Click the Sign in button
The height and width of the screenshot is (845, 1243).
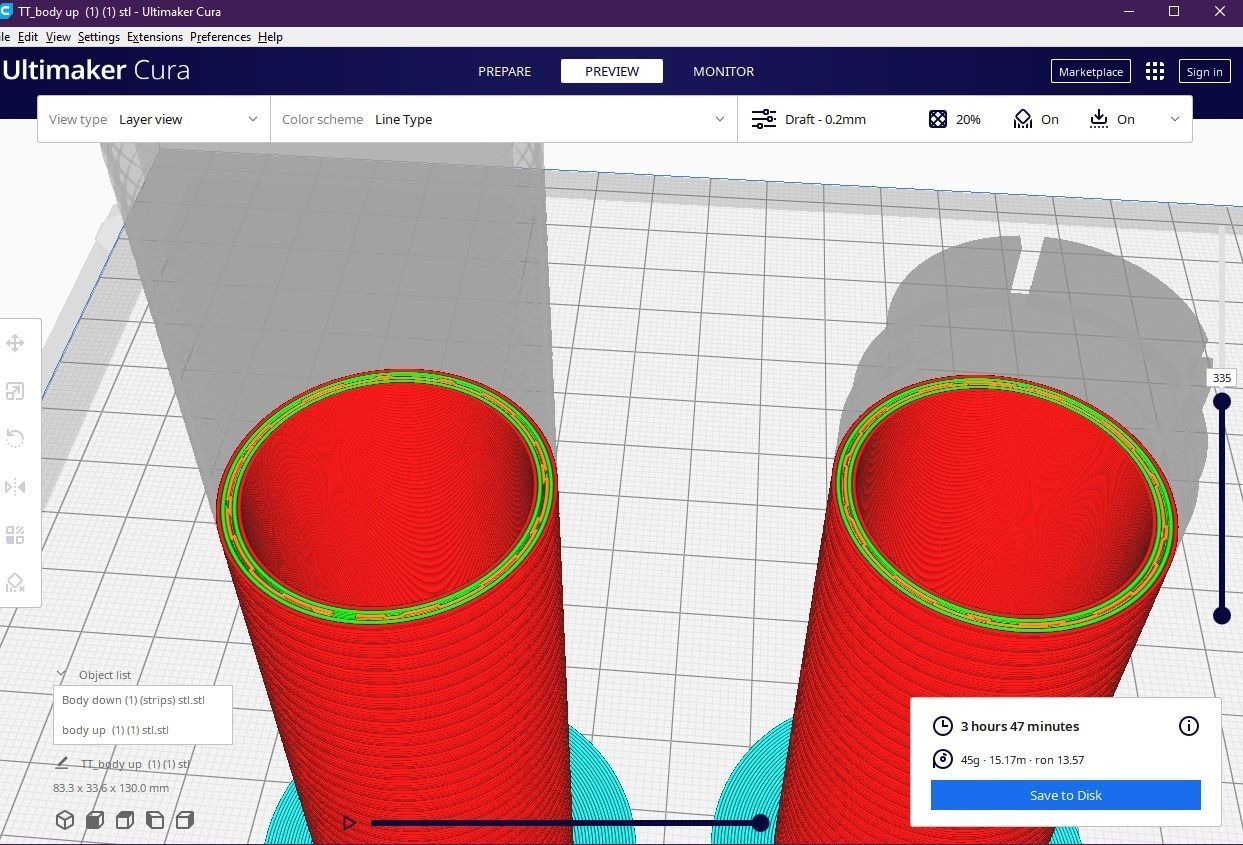click(1204, 71)
